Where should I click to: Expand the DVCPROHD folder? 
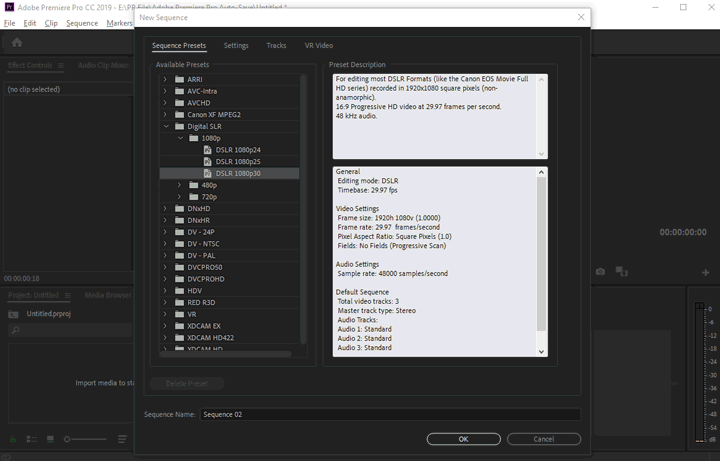click(165, 279)
